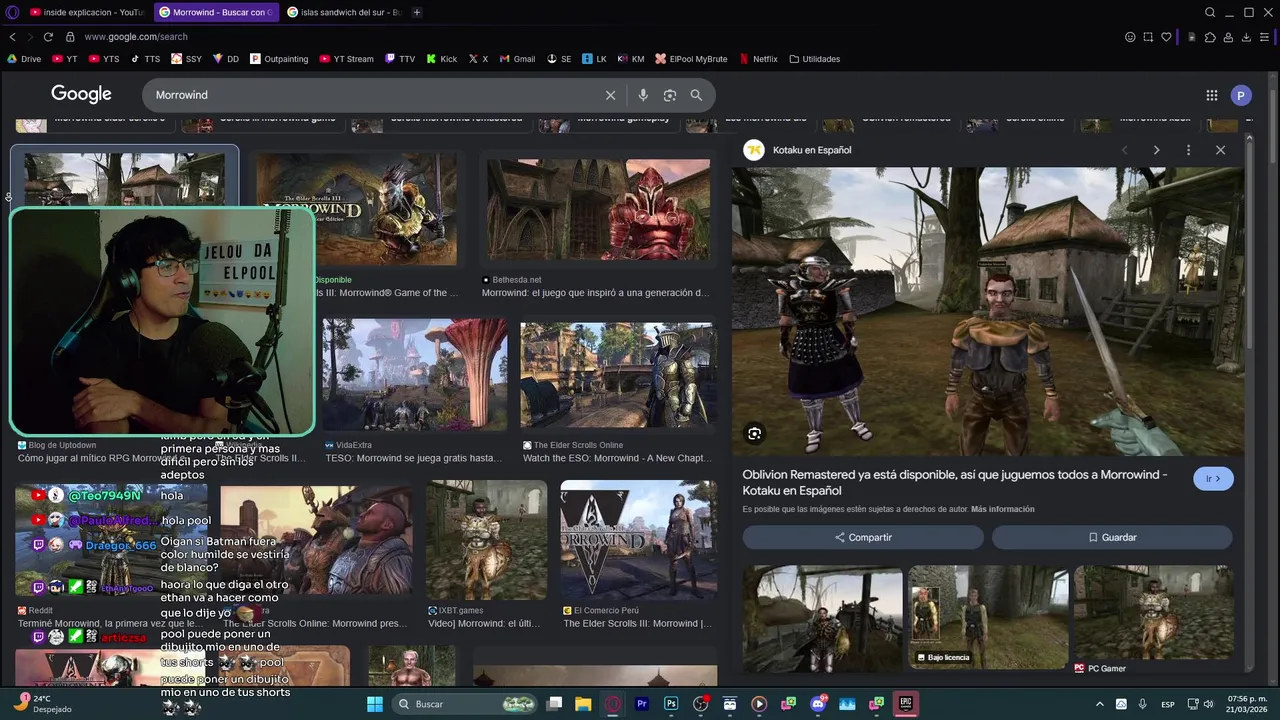Open the Kick bookmark
This screenshot has height=720, width=1280.
442,59
